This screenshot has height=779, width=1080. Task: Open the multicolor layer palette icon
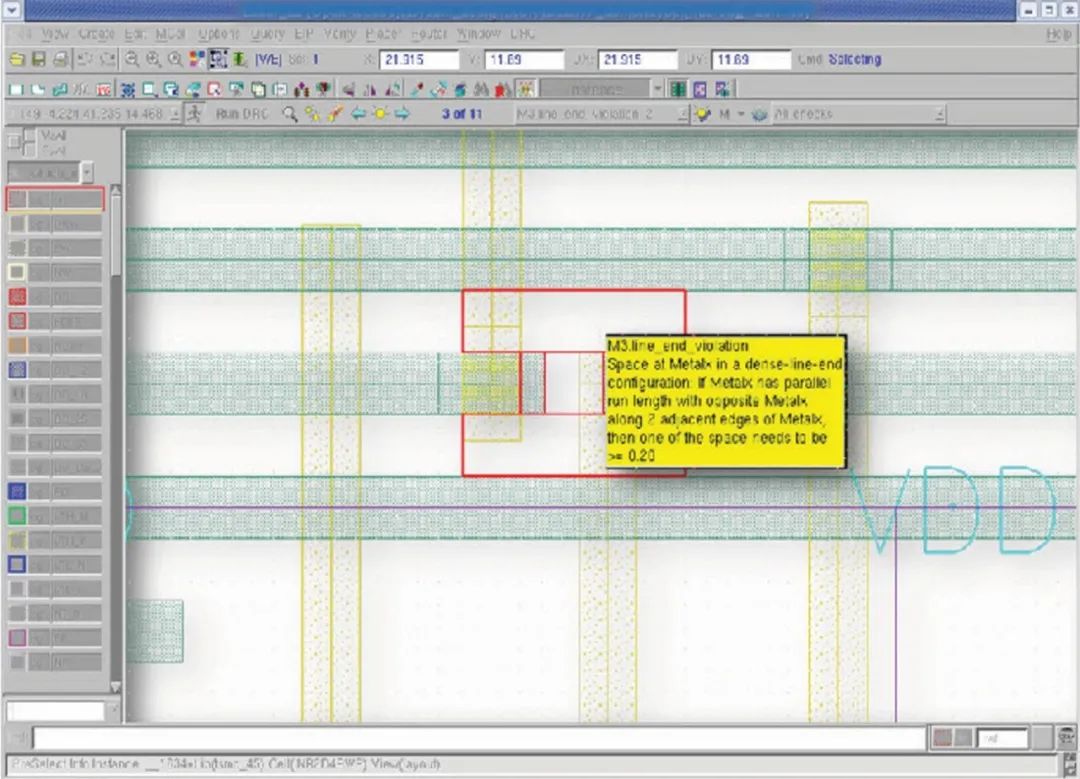pyautogui.click(x=197, y=60)
